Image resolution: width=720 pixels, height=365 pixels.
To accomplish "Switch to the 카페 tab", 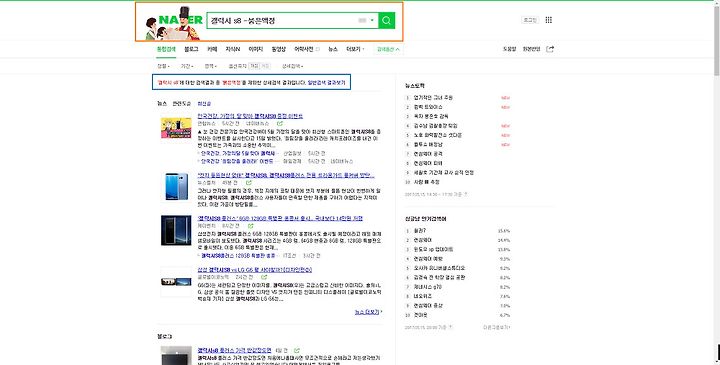I will 212,49.
